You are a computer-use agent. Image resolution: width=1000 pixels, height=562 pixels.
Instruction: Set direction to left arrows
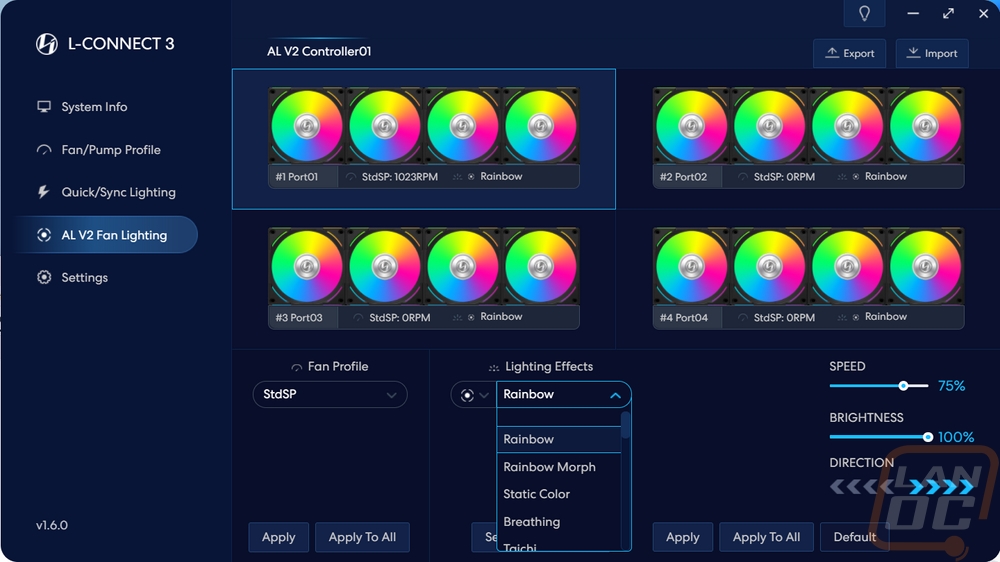[862, 487]
